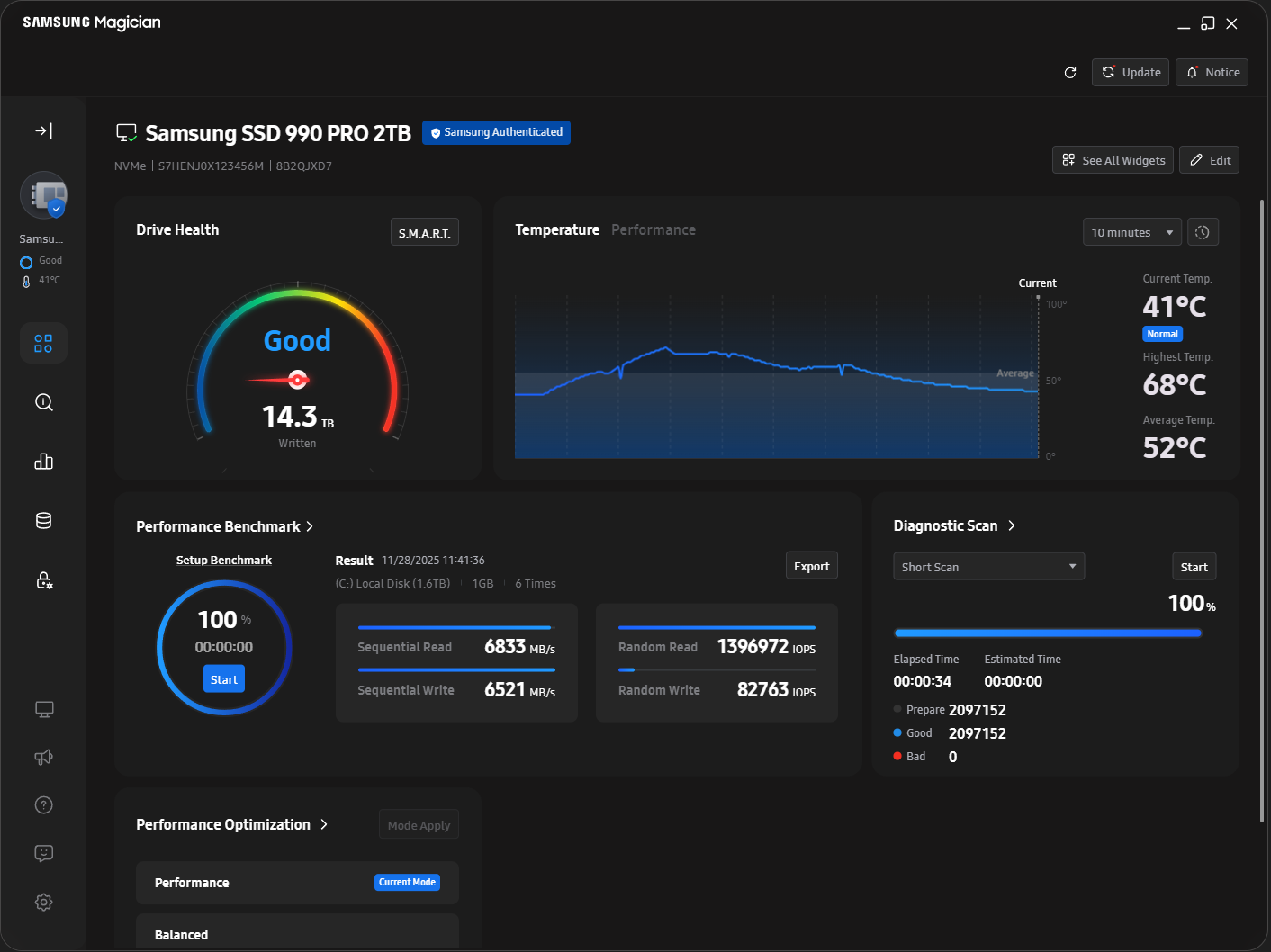Click the S.M.A.R.T. button
This screenshot has height=952, width=1271.
pos(424,231)
